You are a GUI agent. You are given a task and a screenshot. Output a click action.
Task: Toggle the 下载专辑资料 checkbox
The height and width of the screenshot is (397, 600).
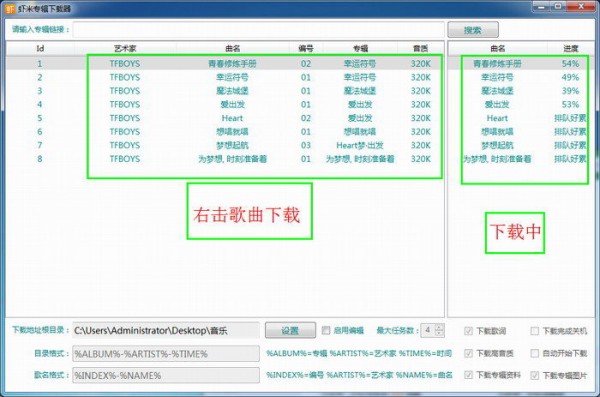click(468, 375)
